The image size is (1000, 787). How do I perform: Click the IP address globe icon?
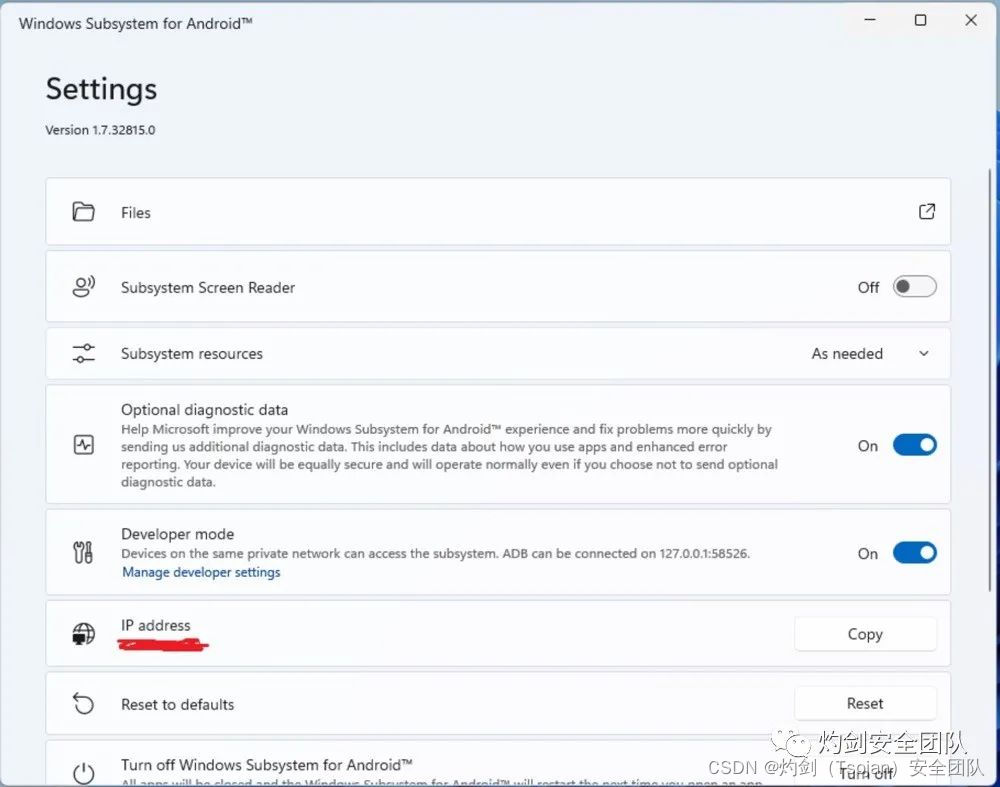84,634
